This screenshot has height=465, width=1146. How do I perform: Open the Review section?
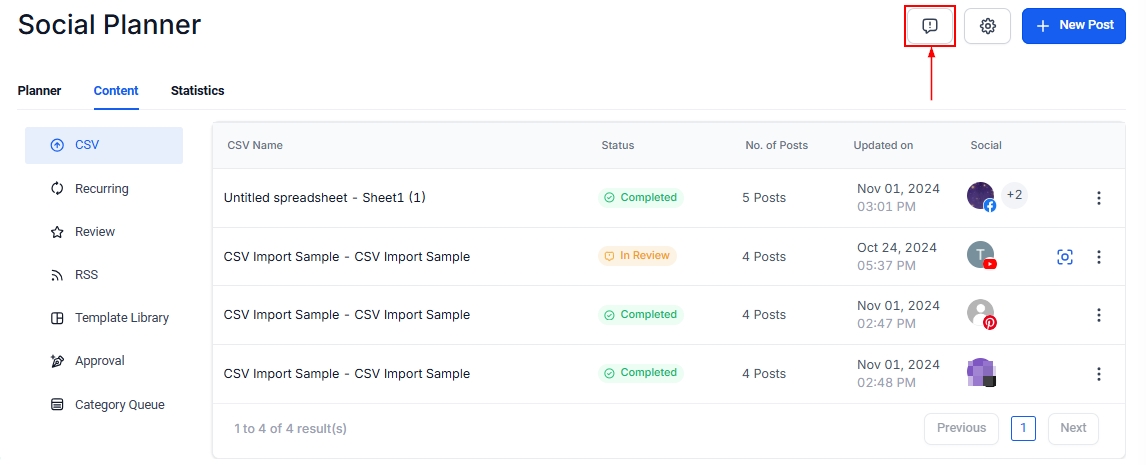[x=94, y=232]
